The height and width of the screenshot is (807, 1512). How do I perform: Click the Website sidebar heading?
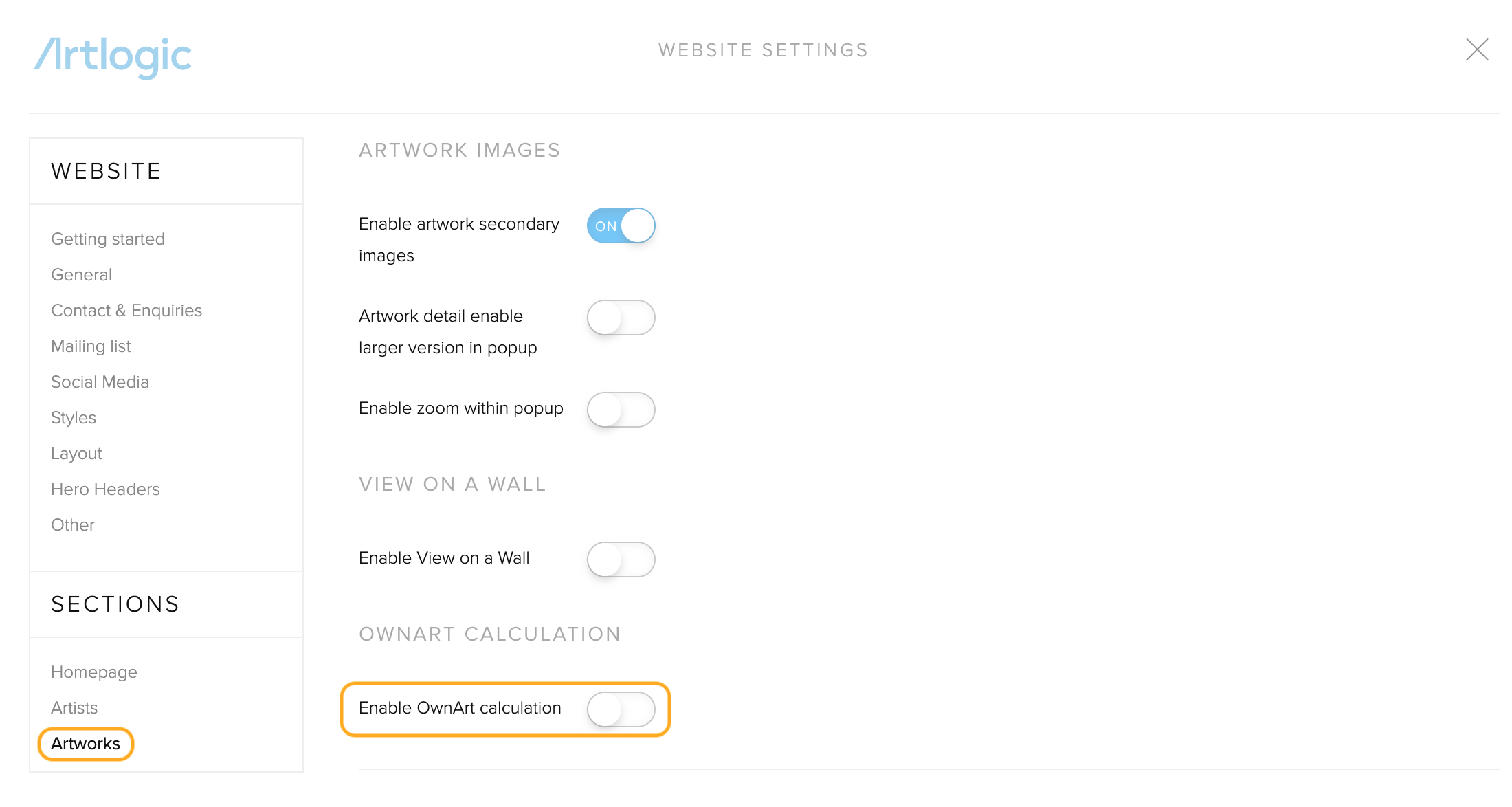[107, 171]
